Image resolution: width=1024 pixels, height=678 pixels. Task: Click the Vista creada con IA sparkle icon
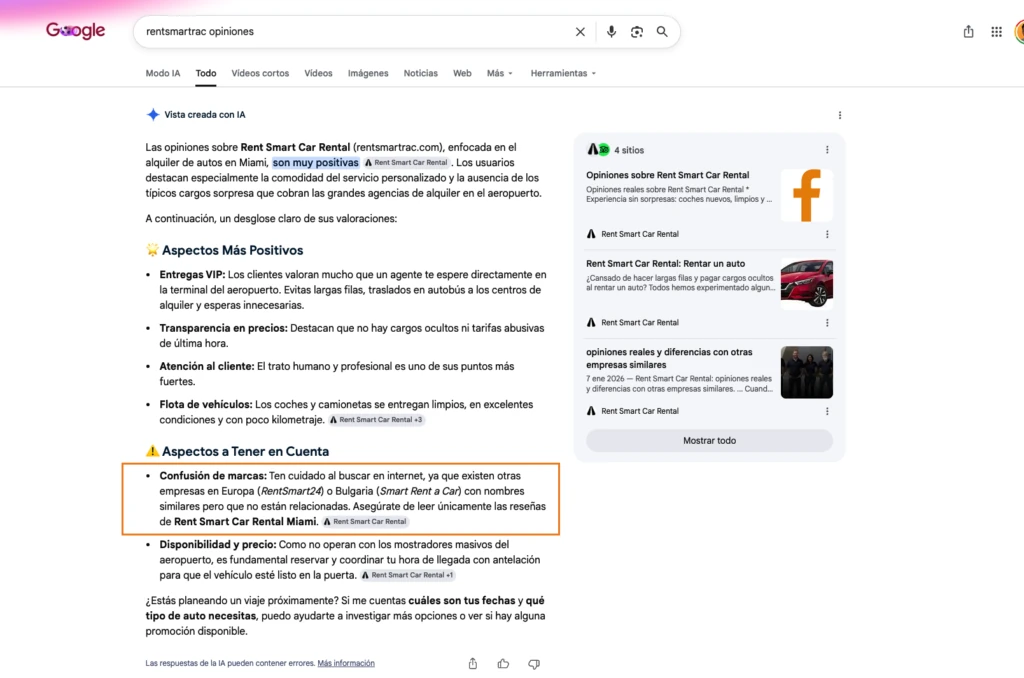click(x=153, y=114)
